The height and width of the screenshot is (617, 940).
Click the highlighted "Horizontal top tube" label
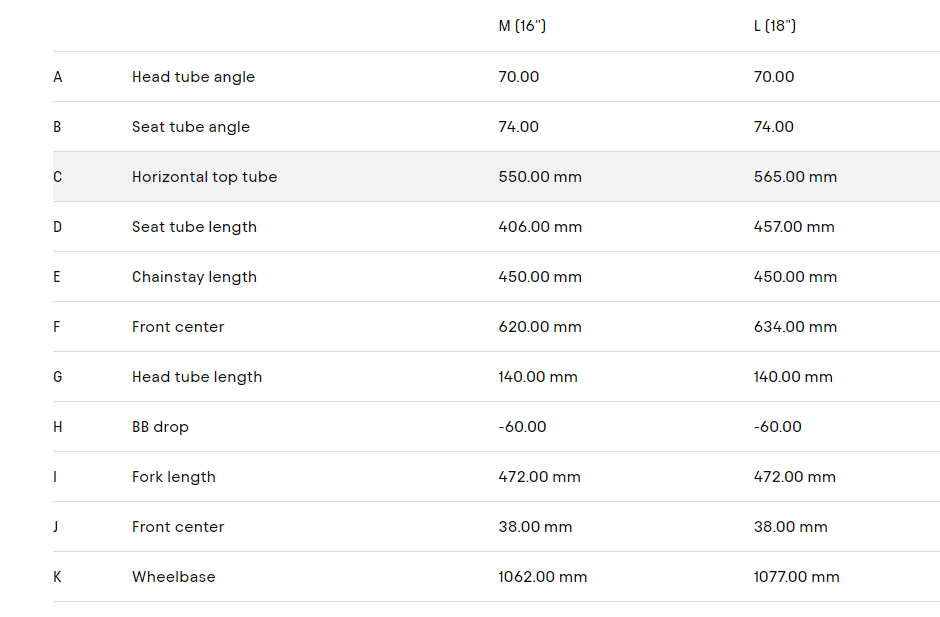coord(204,177)
